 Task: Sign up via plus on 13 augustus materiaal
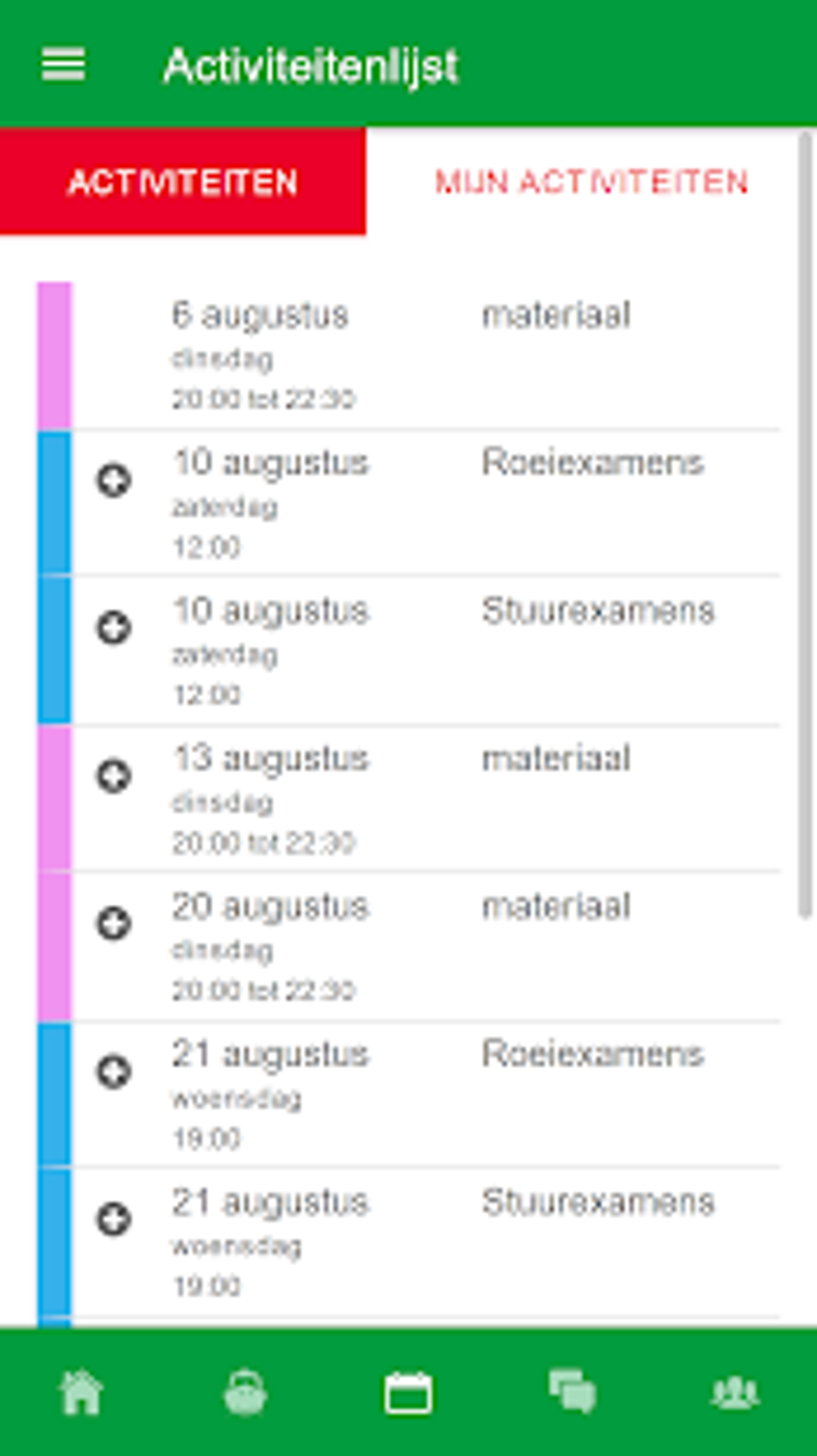(114, 776)
